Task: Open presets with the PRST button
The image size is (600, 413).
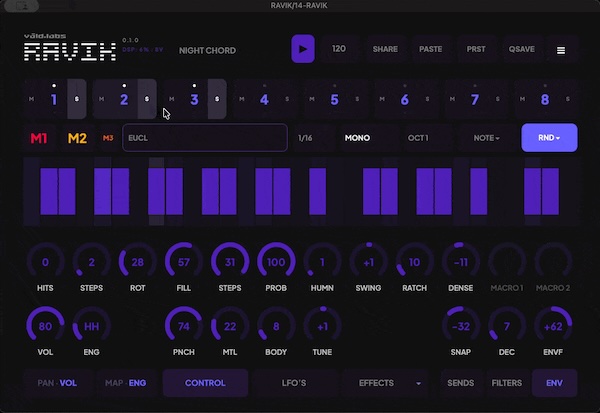Action: (x=476, y=49)
